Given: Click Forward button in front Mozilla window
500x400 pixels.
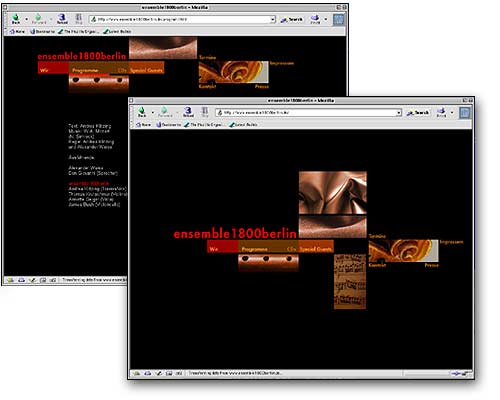Looking at the screenshot, I should tap(165, 112).
